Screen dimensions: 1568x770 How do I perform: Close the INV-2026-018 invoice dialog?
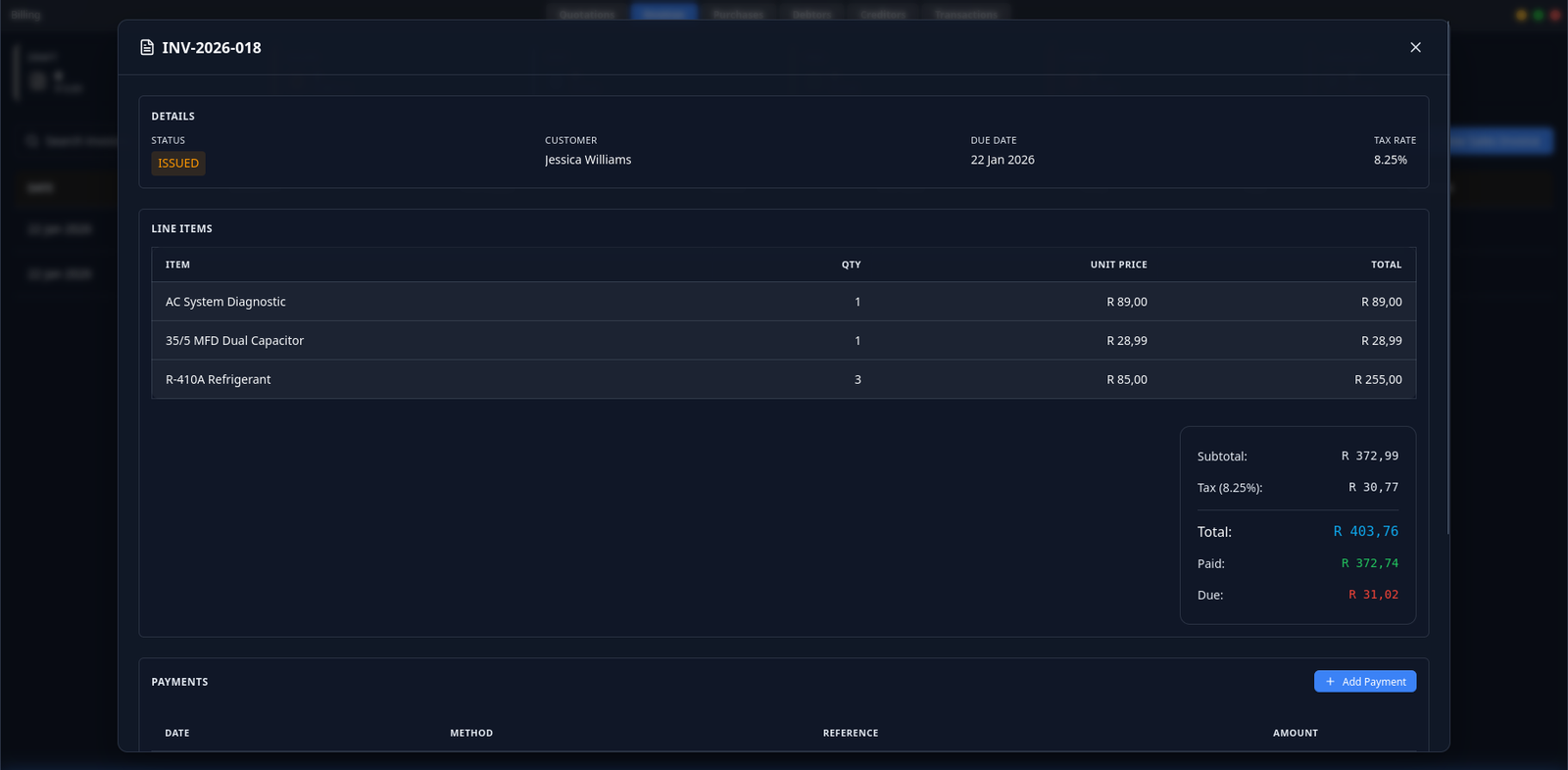(1415, 47)
